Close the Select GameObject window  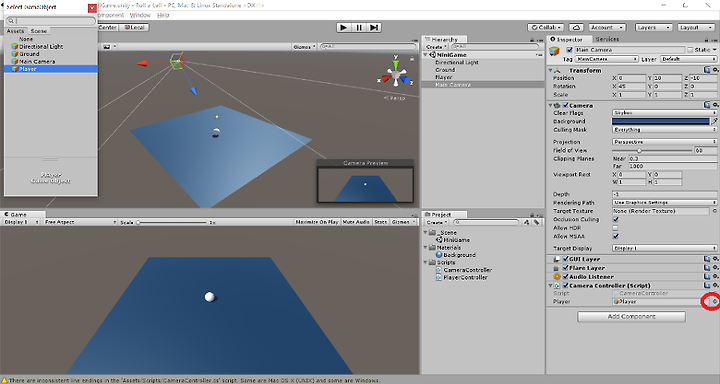coord(92,8)
